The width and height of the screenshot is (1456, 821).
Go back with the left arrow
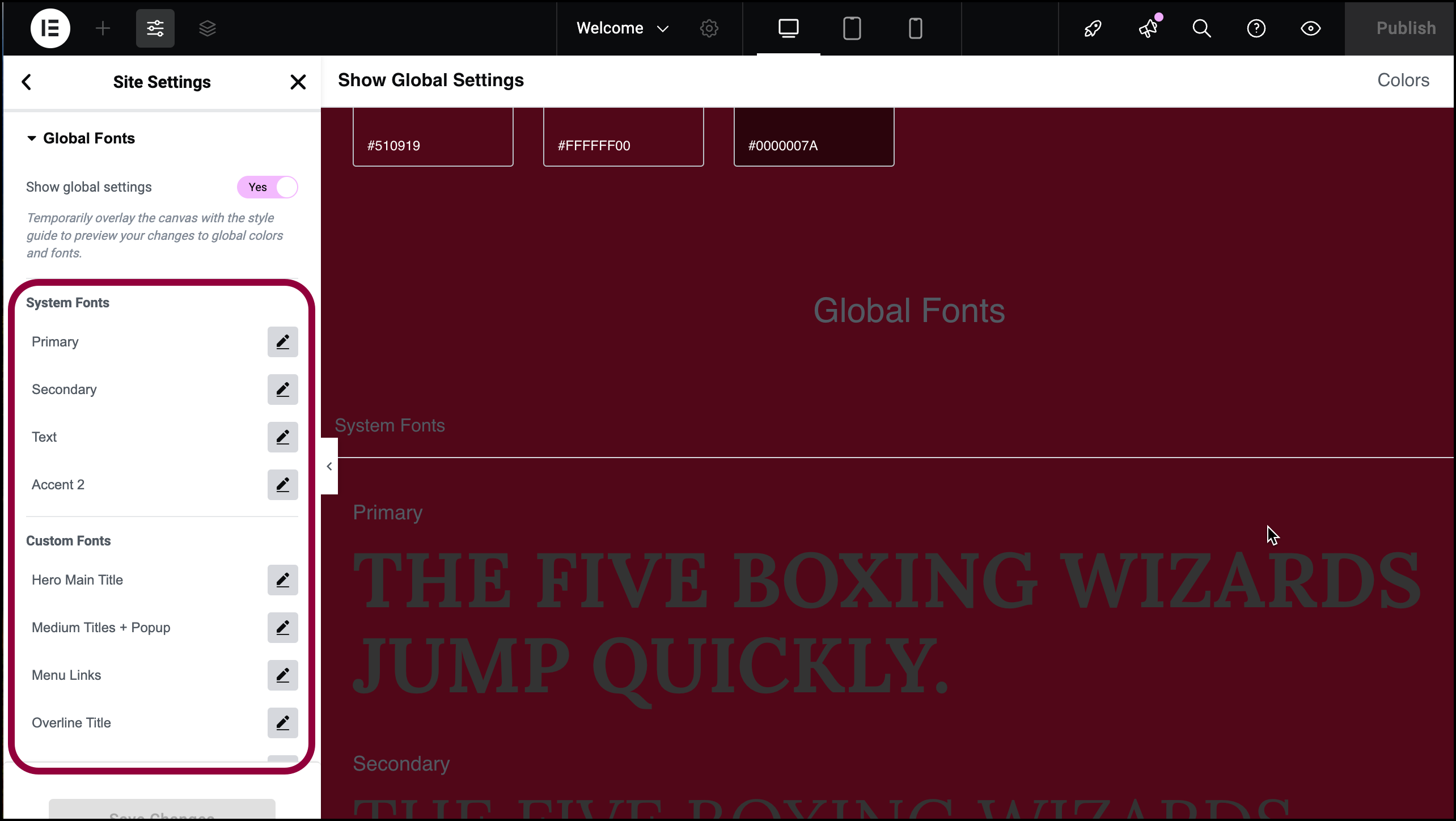pos(27,82)
